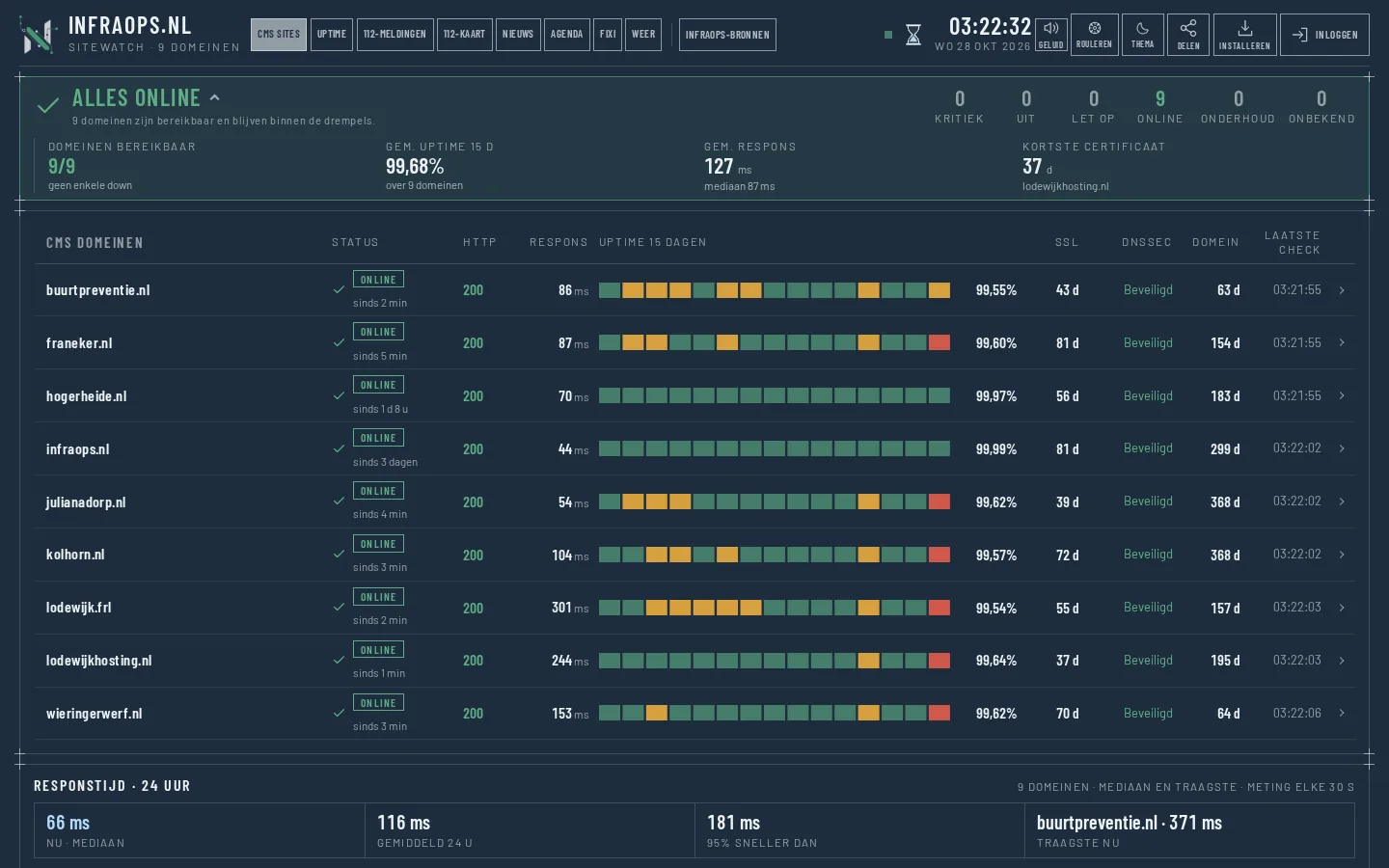Click the hourglass icon beside the clock
Viewport: 1389px width, 868px height.
point(913,36)
